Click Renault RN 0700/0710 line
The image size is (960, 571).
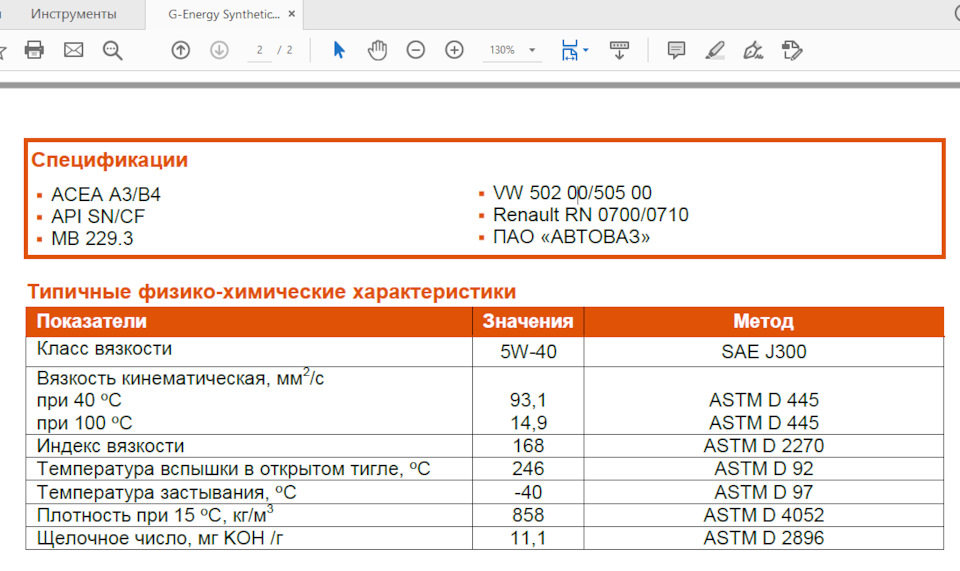pos(591,215)
